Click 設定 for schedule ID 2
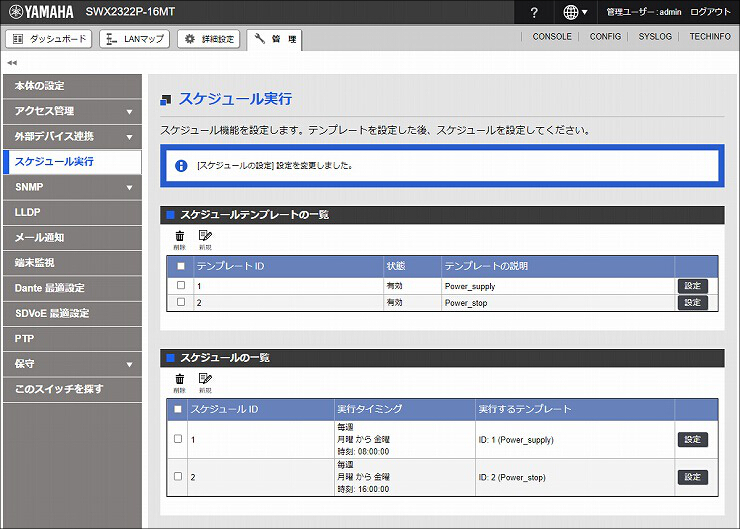This screenshot has width=740, height=529. click(693, 477)
